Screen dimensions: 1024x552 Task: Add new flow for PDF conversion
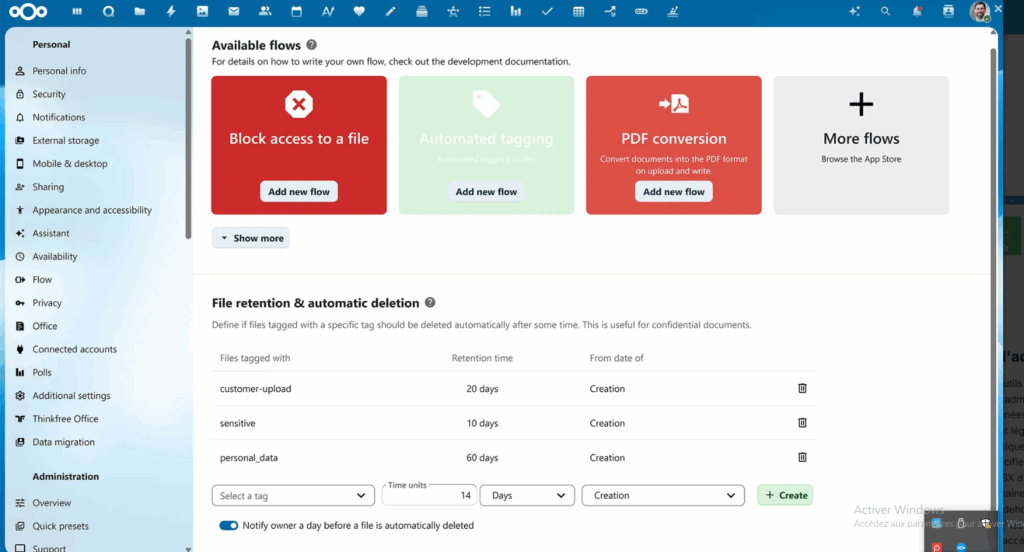click(x=674, y=192)
